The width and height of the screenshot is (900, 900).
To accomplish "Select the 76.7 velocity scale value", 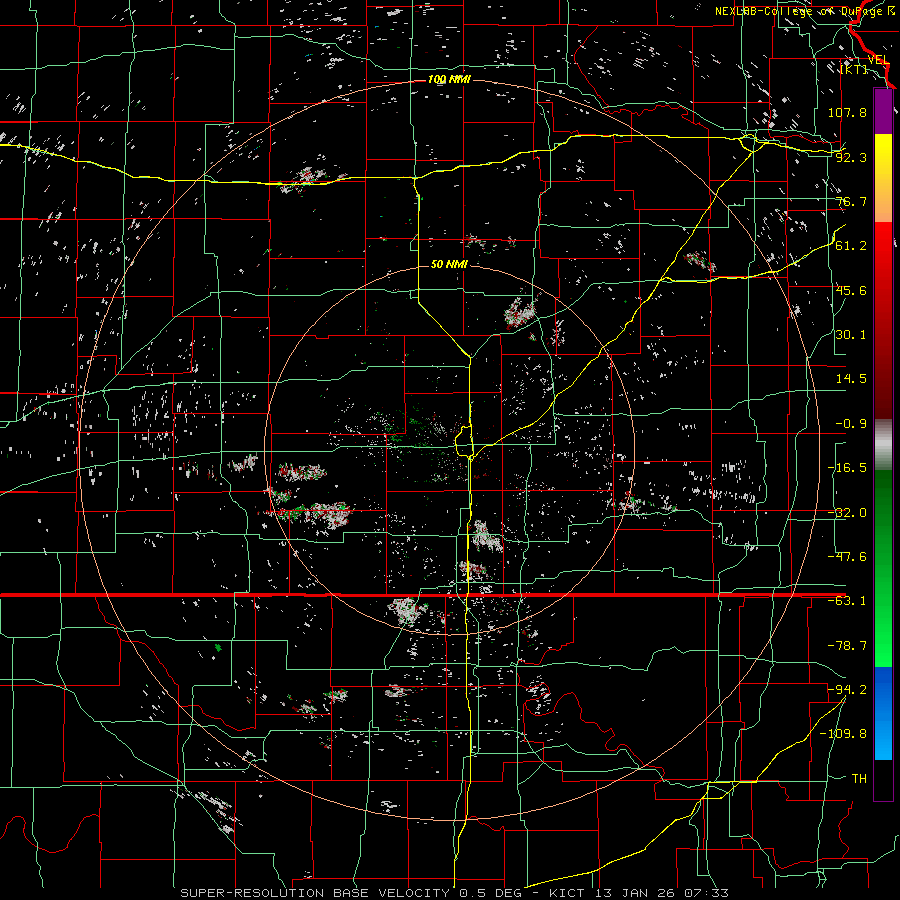I will [851, 201].
